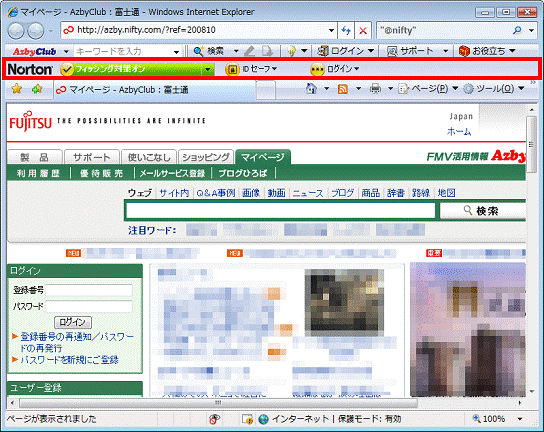
Task: Toggle Norton フィッシング対策オン button
Action: [x=130, y=69]
